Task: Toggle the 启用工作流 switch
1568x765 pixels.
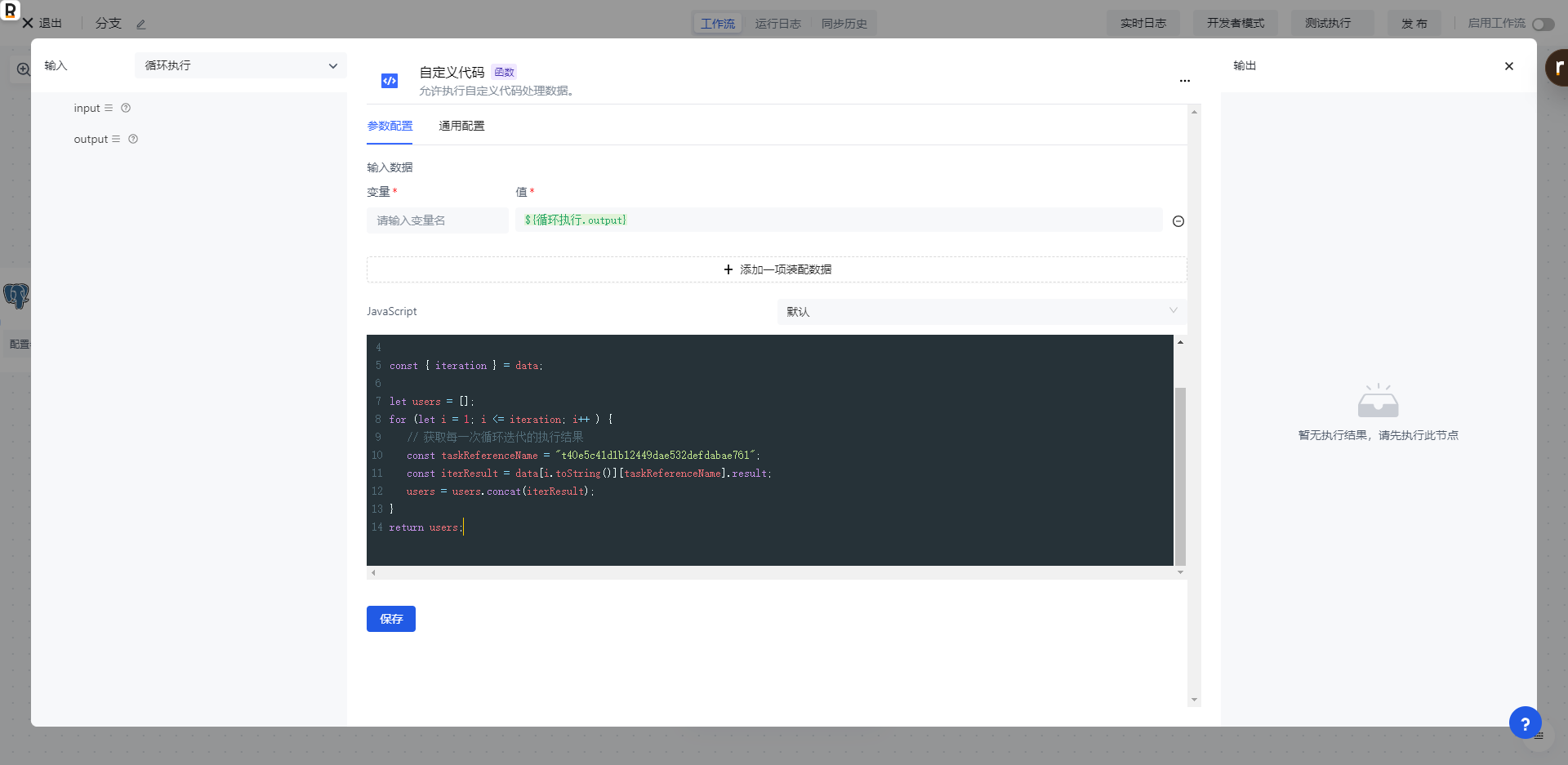Action: pyautogui.click(x=1543, y=24)
